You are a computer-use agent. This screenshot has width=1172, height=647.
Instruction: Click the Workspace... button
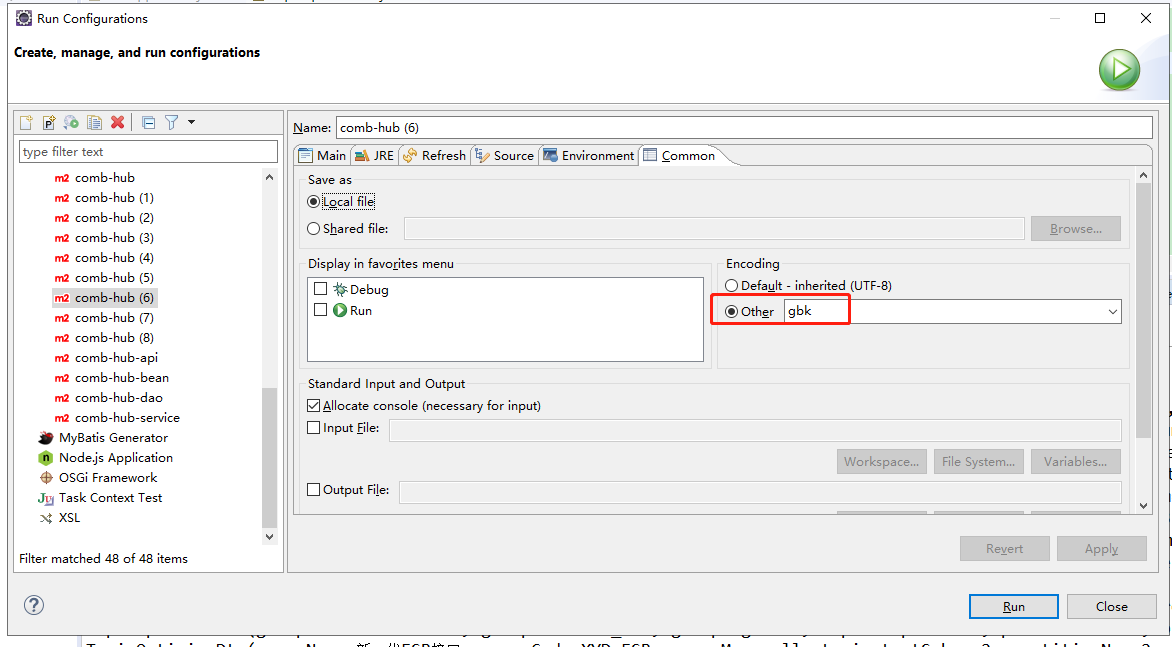click(882, 462)
